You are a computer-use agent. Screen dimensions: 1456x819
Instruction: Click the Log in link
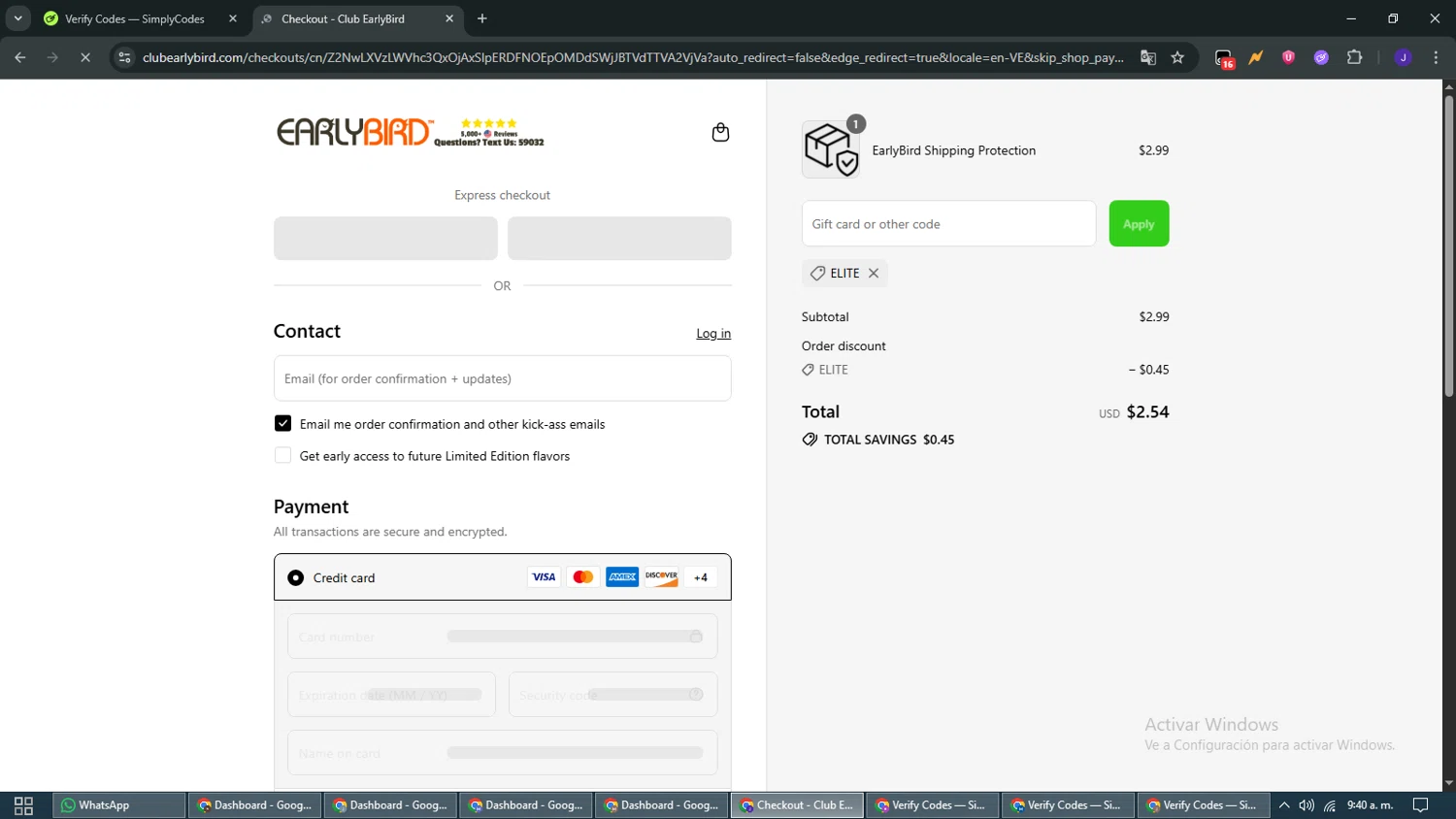[713, 334]
